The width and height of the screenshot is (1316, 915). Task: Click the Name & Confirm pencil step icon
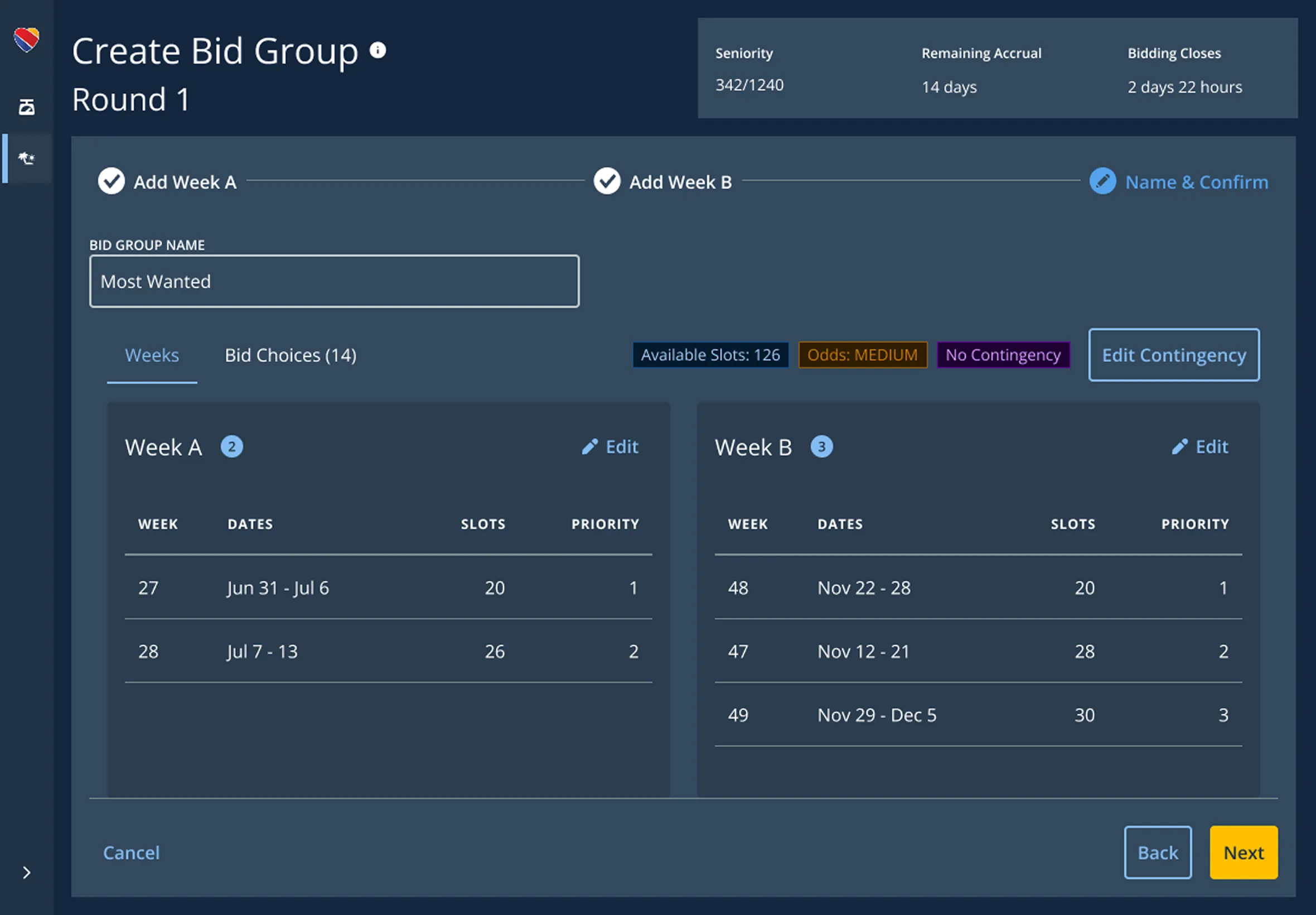(1102, 181)
